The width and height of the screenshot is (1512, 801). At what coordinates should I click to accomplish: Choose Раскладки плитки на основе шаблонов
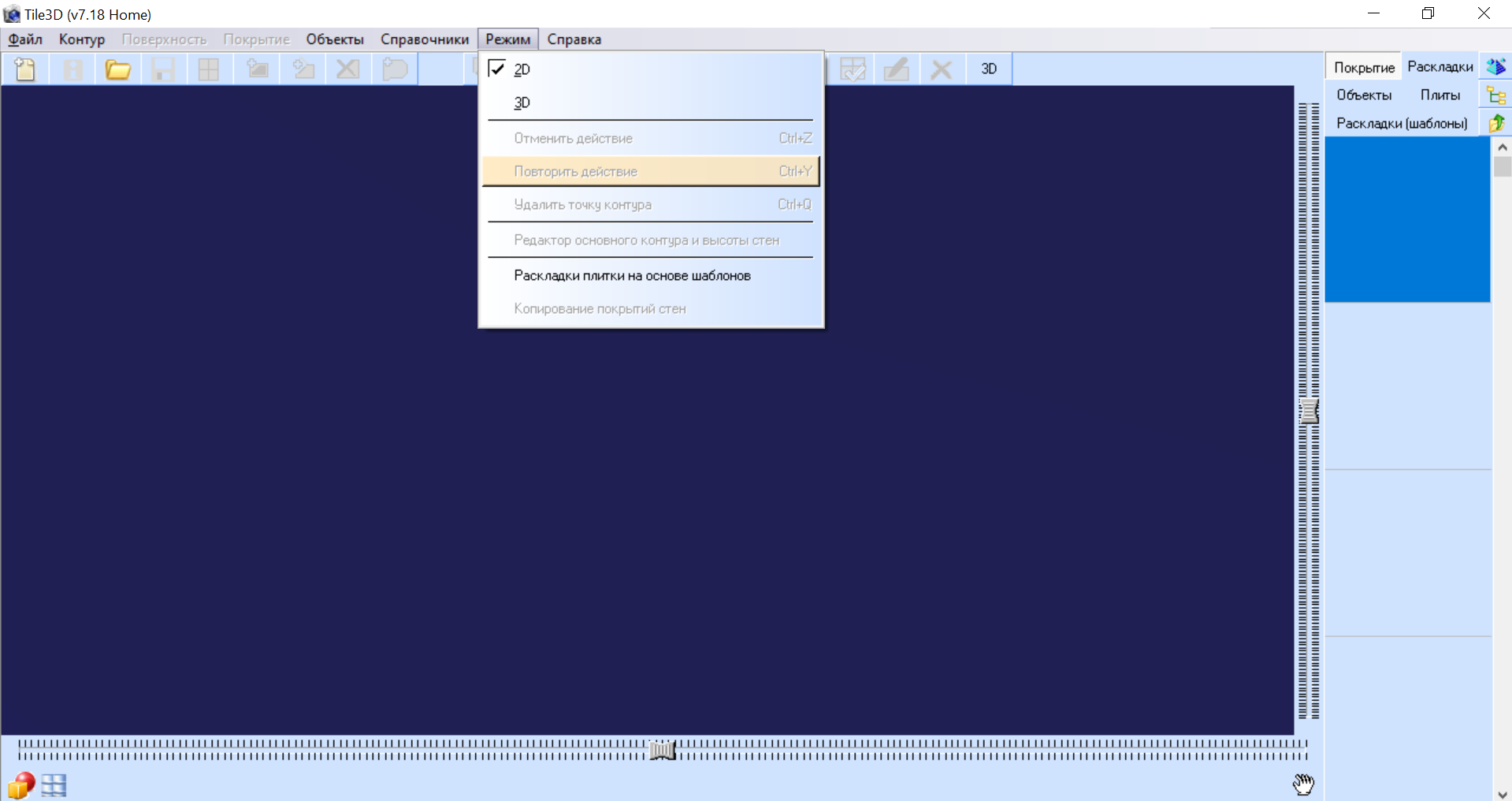click(x=651, y=275)
